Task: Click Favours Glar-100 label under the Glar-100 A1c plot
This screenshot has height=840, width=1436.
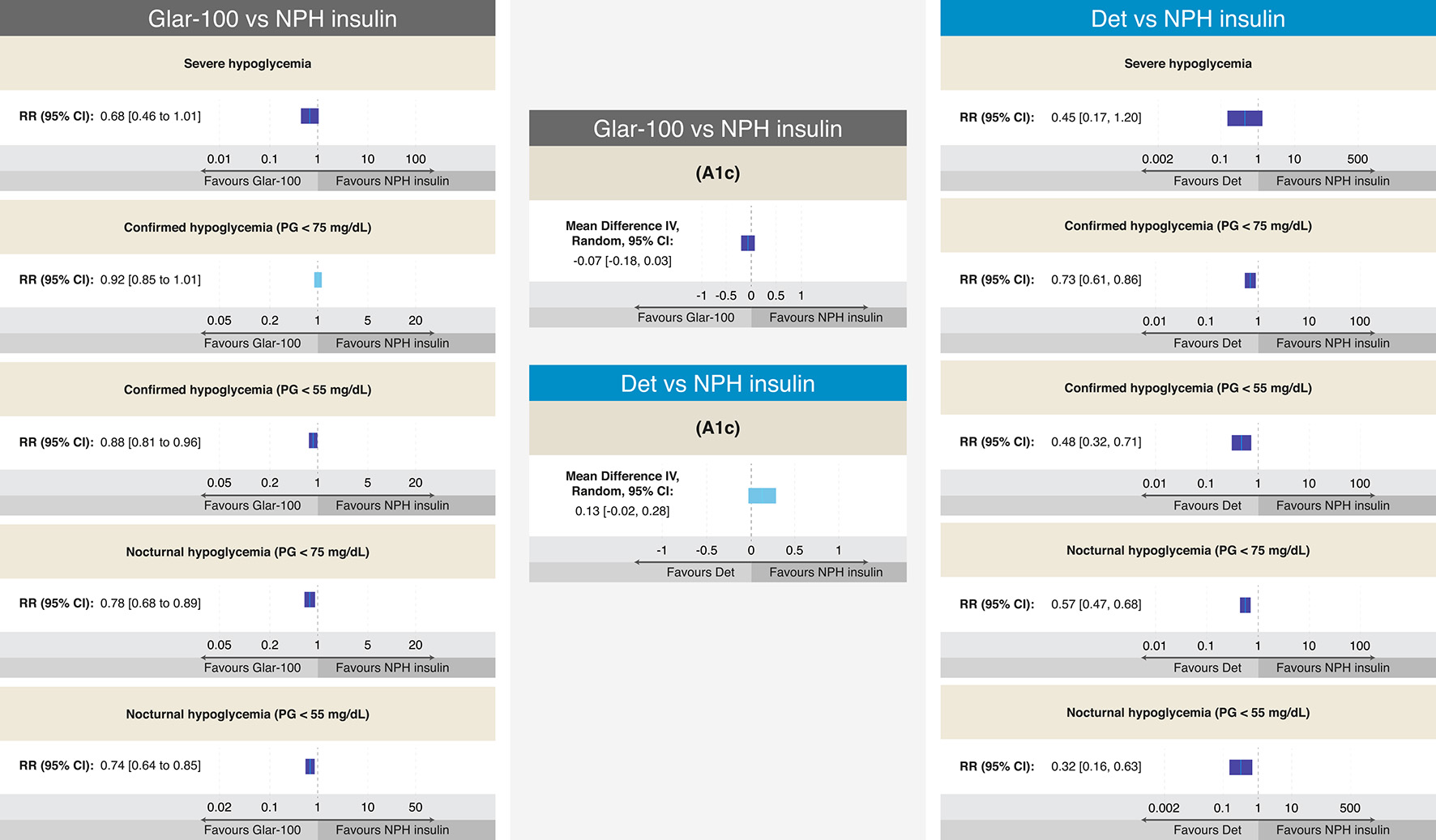Action: 686,318
